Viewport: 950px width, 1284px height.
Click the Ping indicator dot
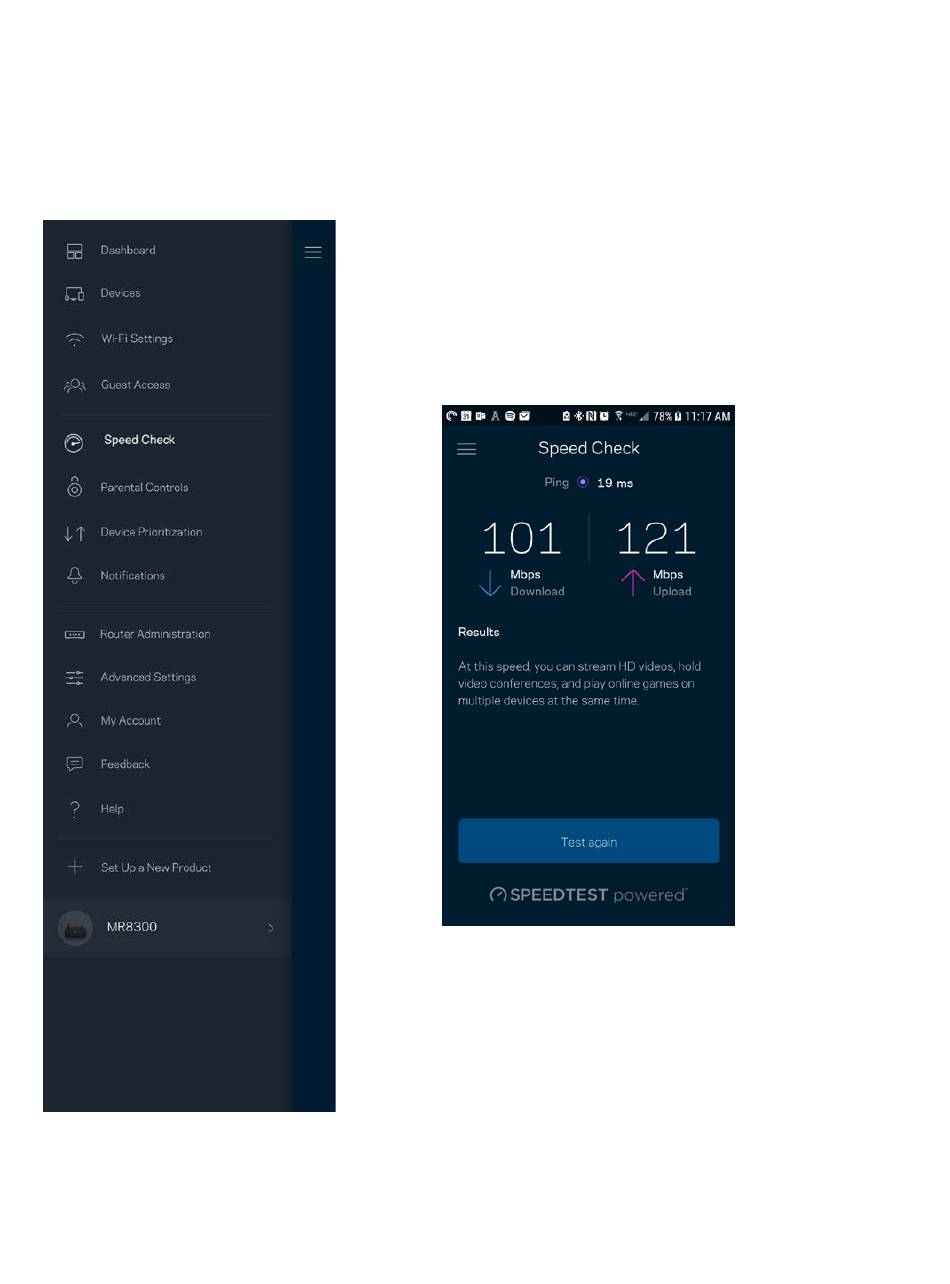click(583, 483)
